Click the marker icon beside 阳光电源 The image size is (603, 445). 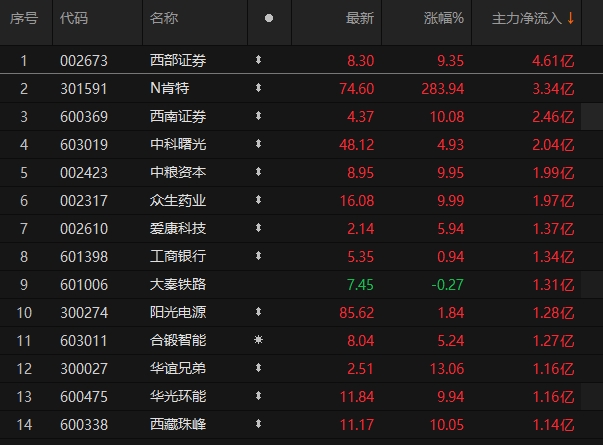click(258, 312)
